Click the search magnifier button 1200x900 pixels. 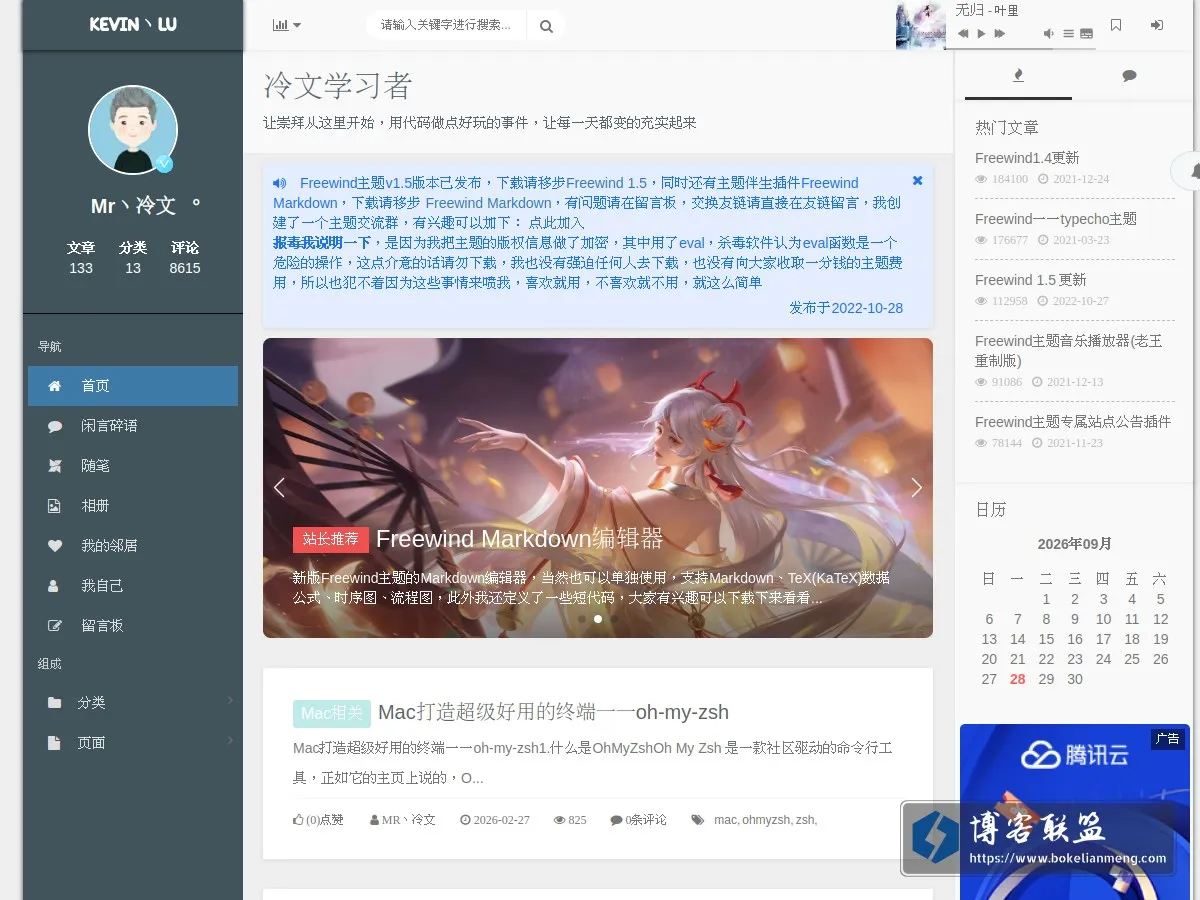[x=546, y=26]
